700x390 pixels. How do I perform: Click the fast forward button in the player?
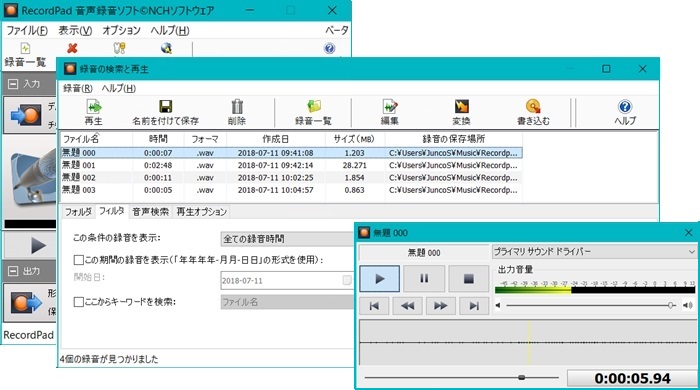(441, 306)
